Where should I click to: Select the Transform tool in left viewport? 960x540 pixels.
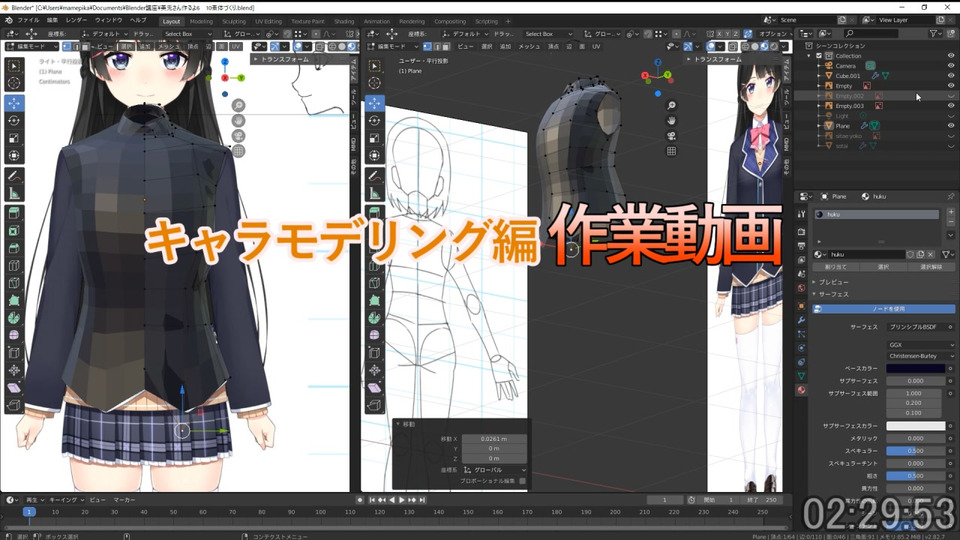pos(14,156)
